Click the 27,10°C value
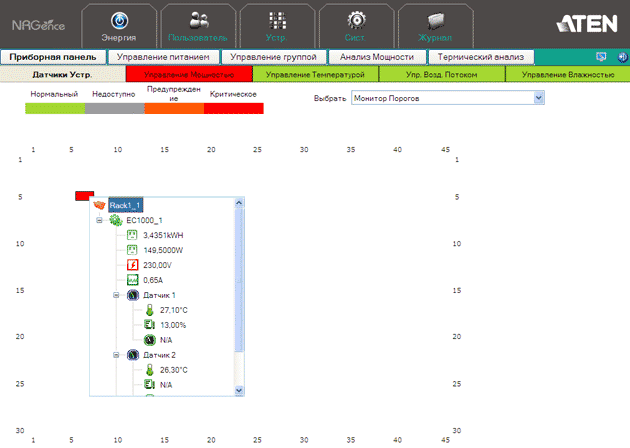The height and width of the screenshot is (448, 630). (x=174, y=310)
